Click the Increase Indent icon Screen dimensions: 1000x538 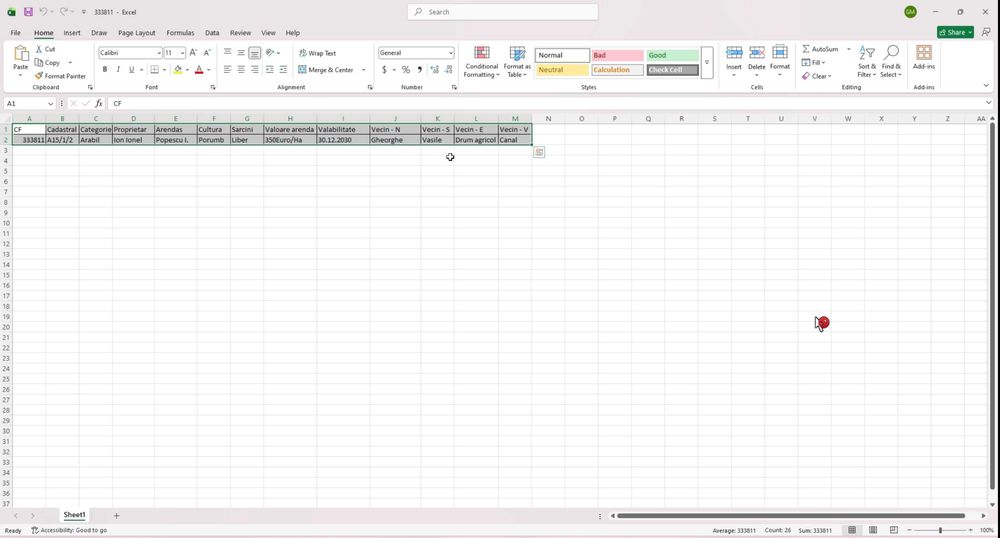(x=283, y=69)
